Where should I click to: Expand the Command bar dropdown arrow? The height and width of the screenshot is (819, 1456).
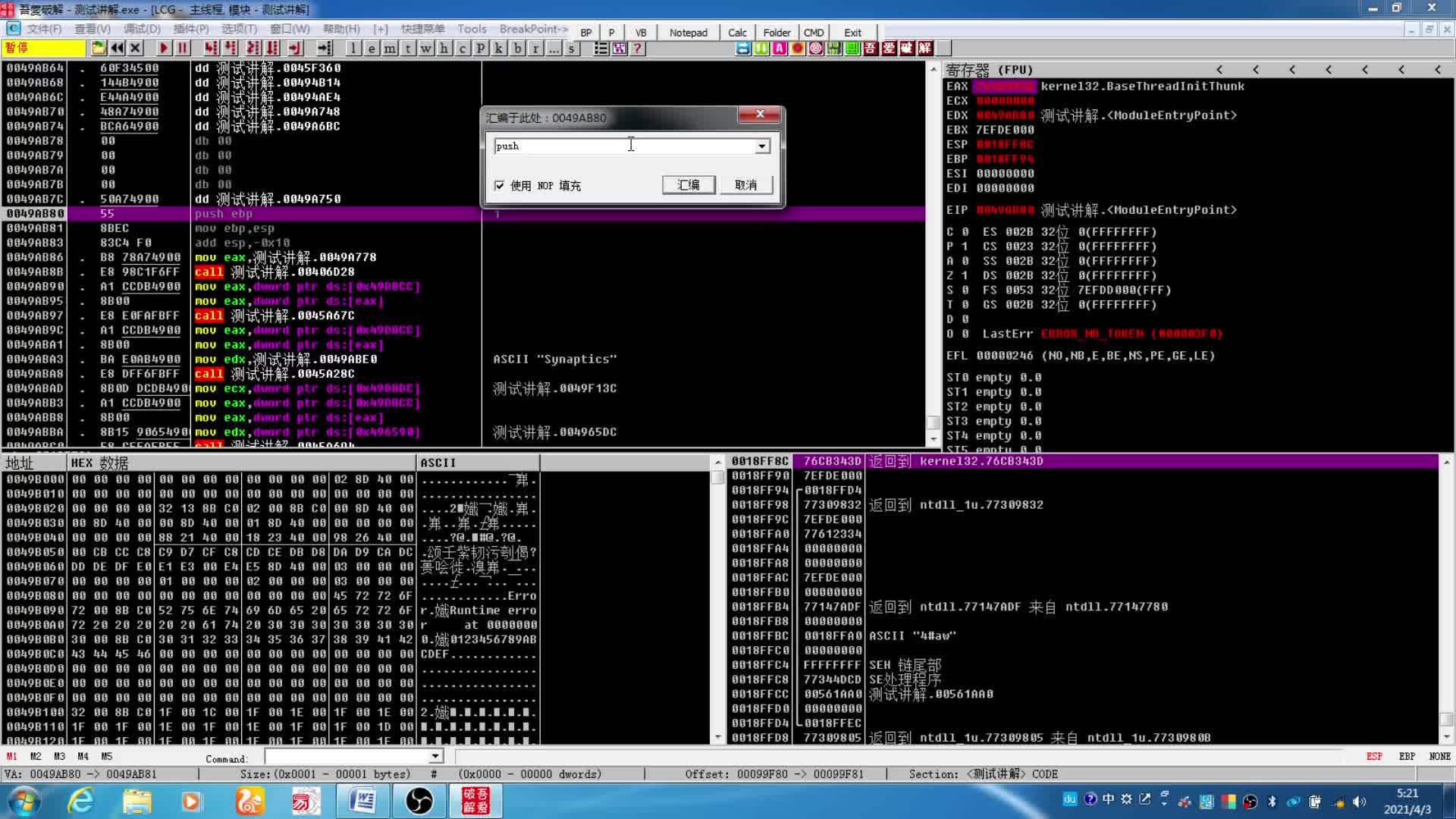435,756
